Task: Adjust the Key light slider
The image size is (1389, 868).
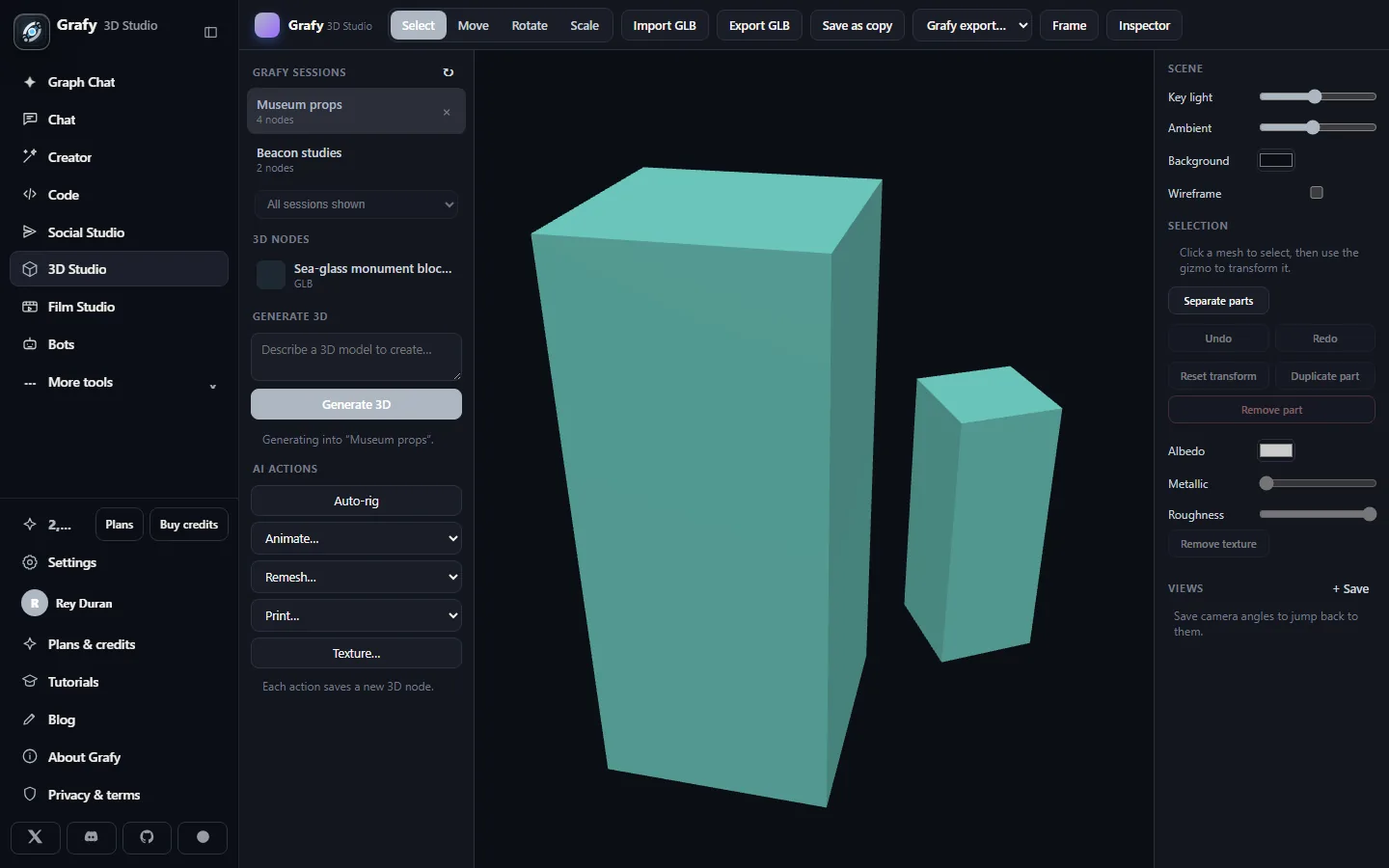Action: [1318, 96]
